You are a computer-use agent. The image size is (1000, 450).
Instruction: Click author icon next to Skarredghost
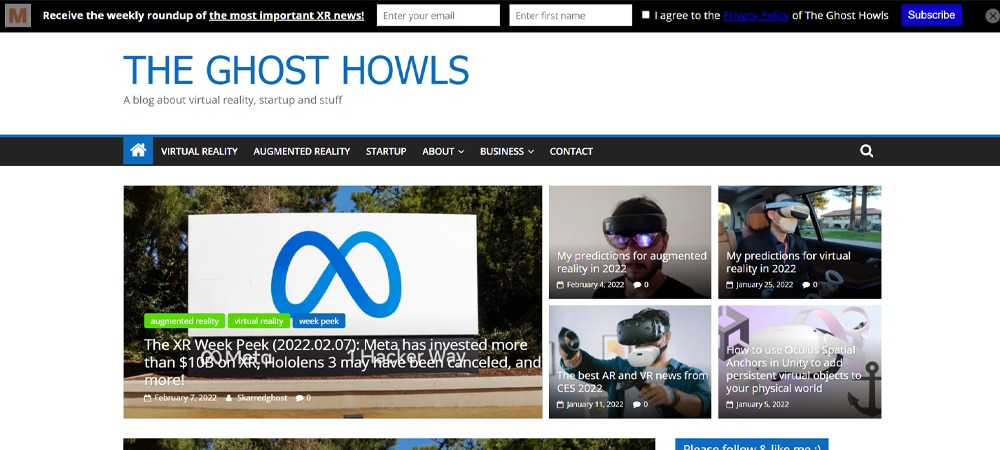pyautogui.click(x=229, y=398)
